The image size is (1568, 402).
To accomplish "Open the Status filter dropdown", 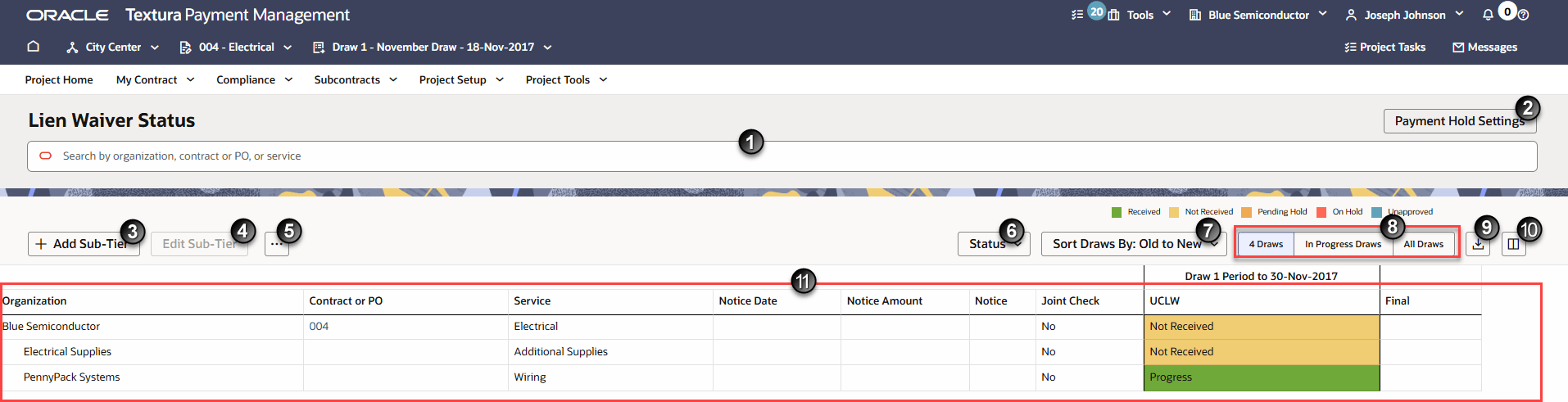I will [x=994, y=244].
